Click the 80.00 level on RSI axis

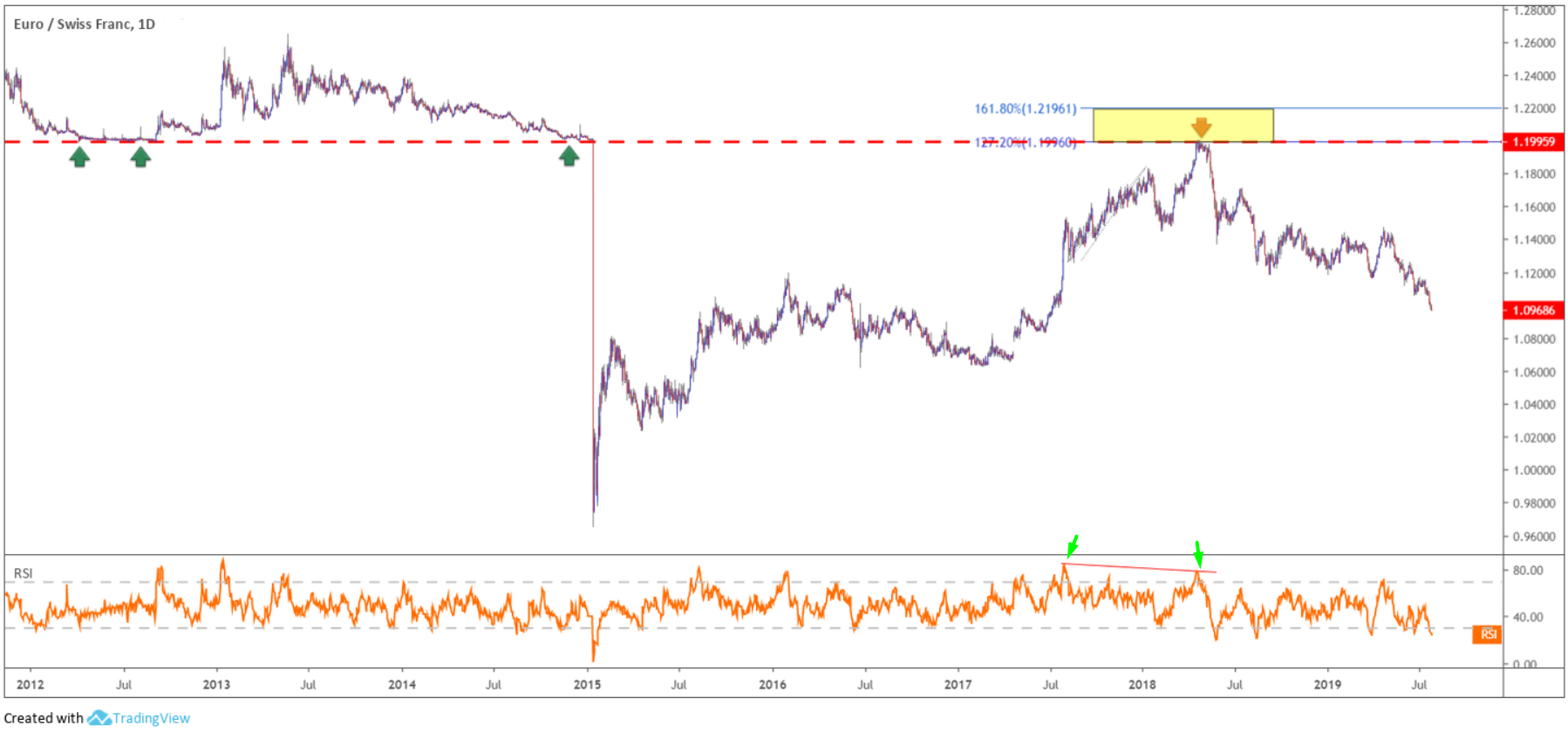pos(1528,570)
